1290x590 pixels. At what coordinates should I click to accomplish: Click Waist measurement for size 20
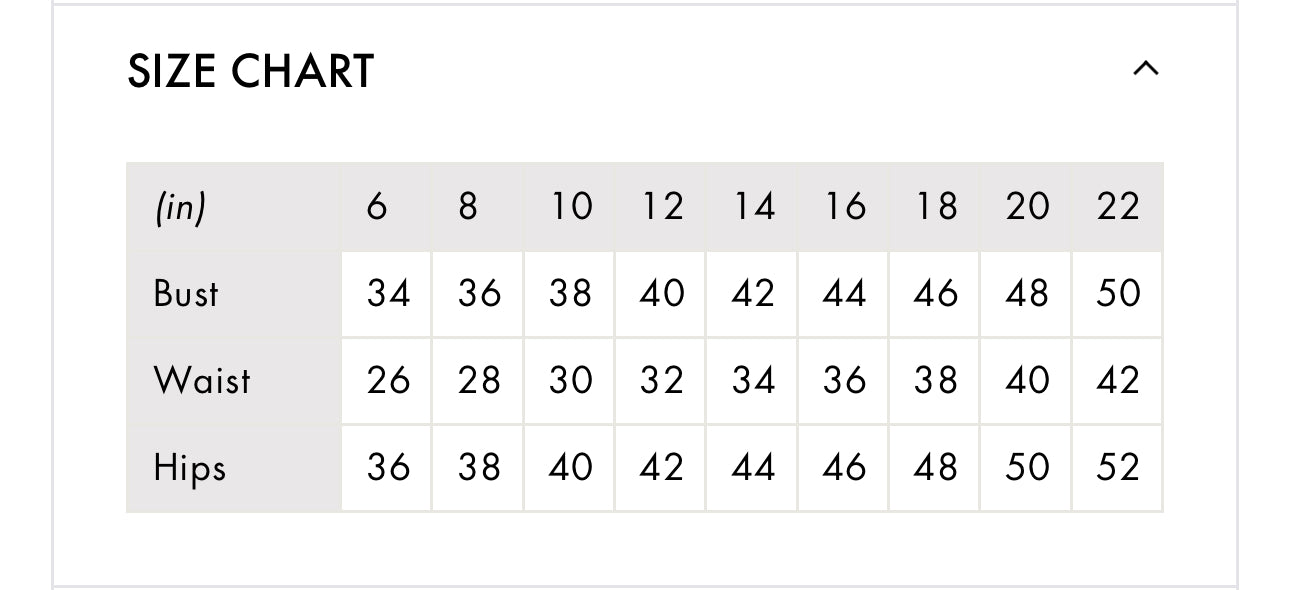(x=1027, y=381)
